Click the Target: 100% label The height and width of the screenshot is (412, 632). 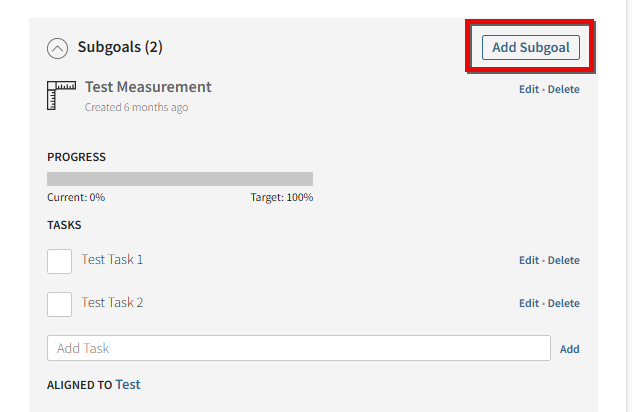(x=282, y=198)
